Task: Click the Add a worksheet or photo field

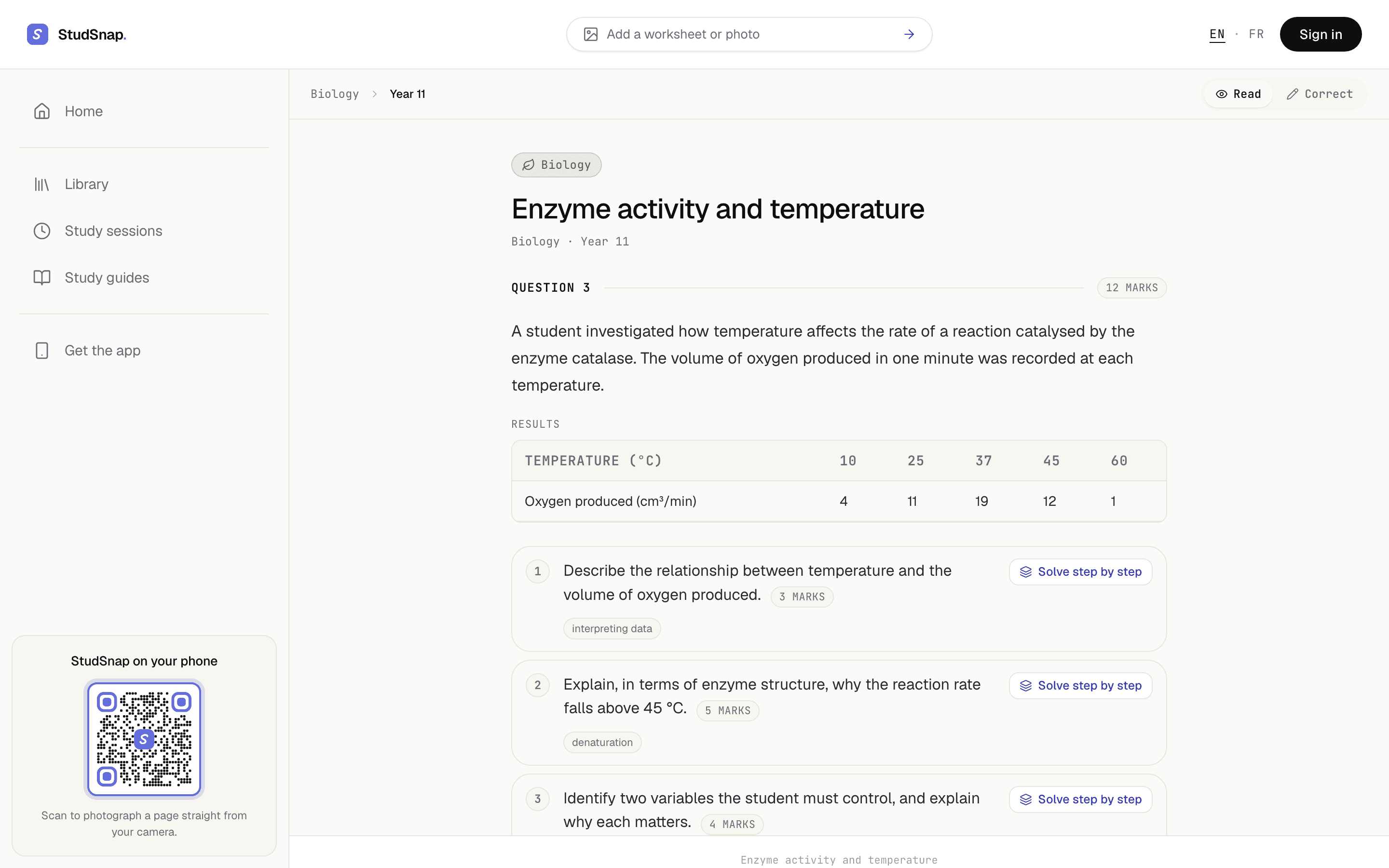Action: point(749,34)
